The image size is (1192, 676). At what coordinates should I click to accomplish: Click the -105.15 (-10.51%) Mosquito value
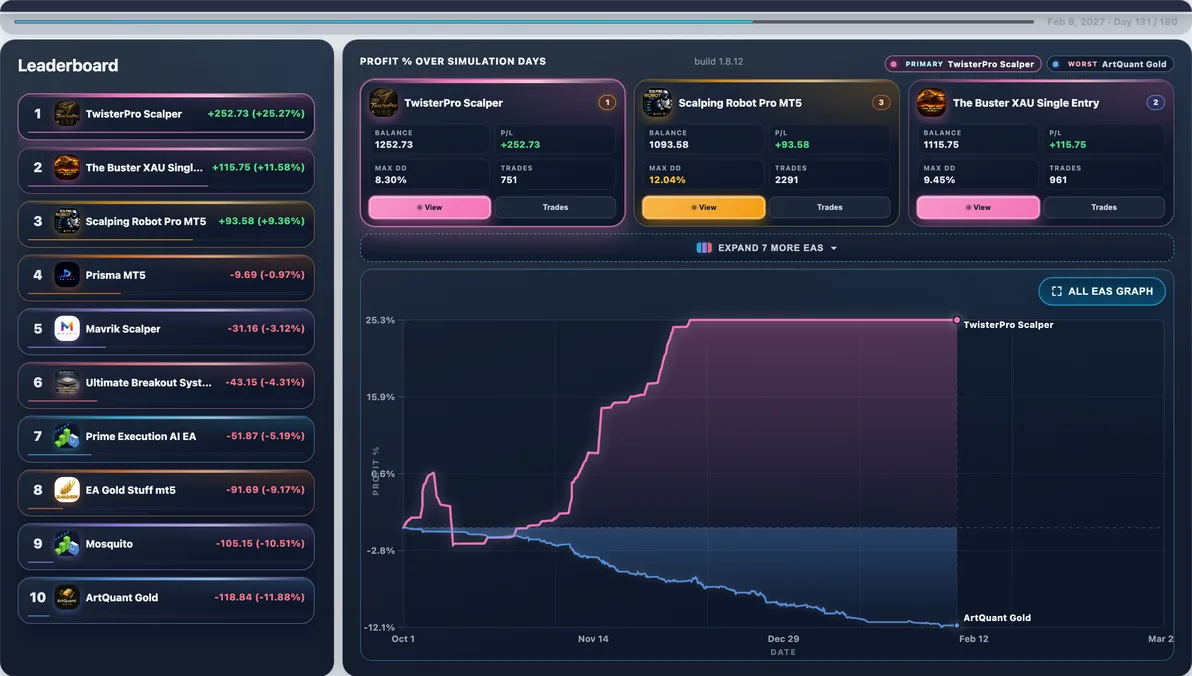click(260, 544)
